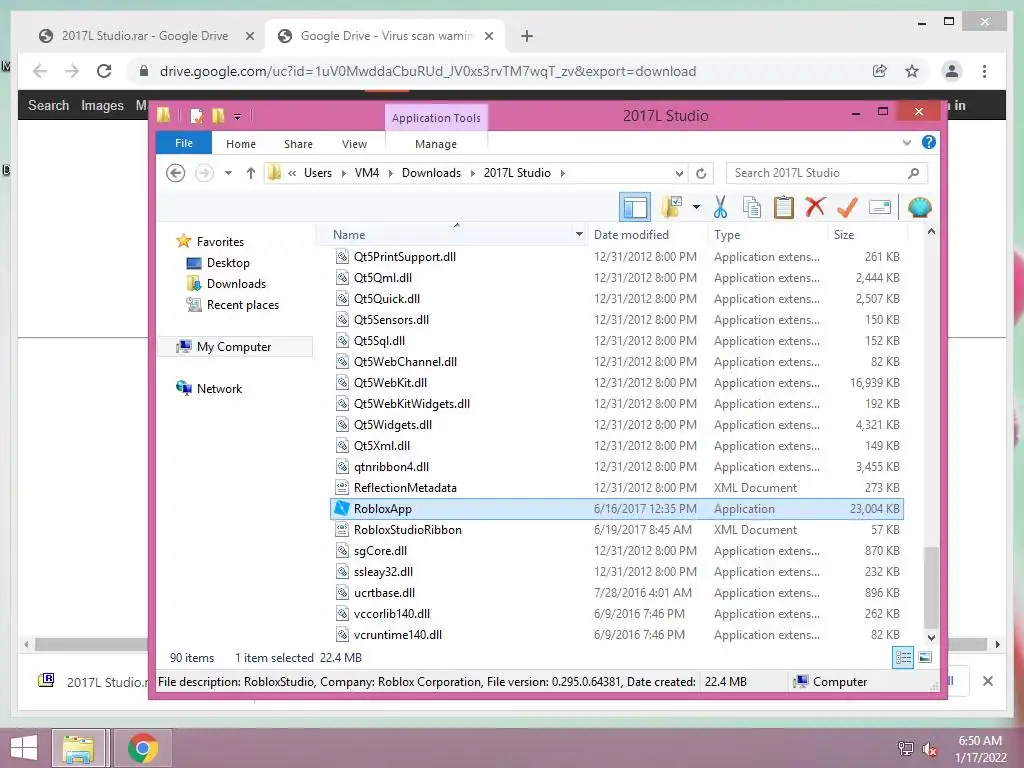Screen dimensions: 1024x768
Task: Expand the Explorer ribbon chevron
Action: click(906, 142)
